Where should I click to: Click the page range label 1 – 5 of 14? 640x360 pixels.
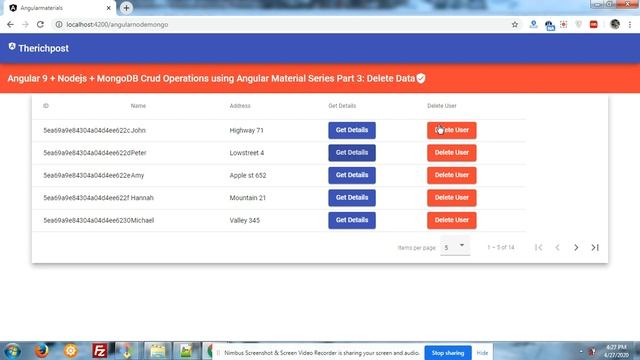(x=500, y=247)
